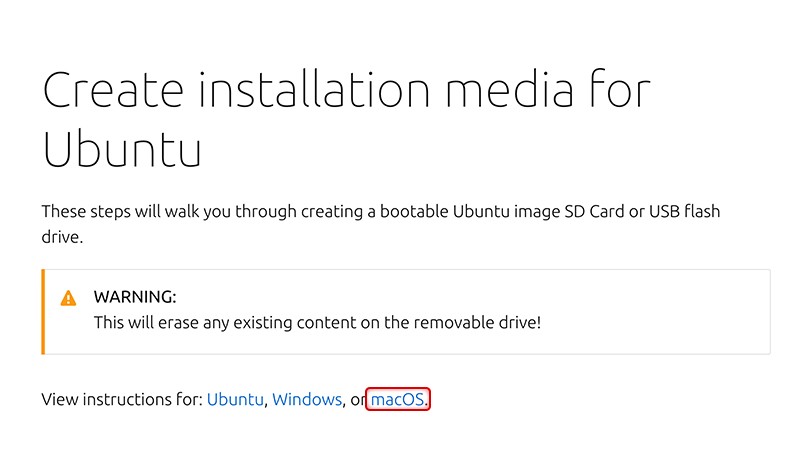
Task: Open the Ubuntu instructions link
Action: point(235,399)
